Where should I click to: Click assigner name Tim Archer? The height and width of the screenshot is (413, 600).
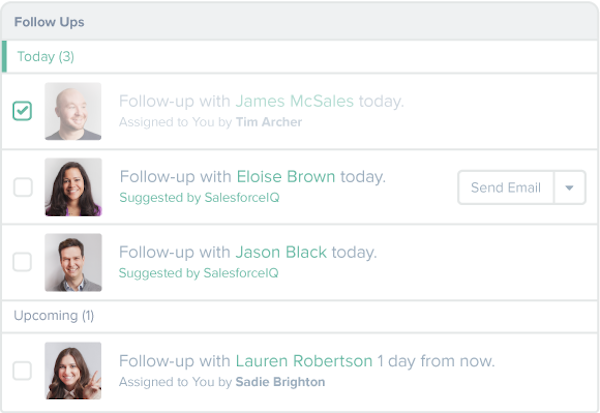[268, 122]
